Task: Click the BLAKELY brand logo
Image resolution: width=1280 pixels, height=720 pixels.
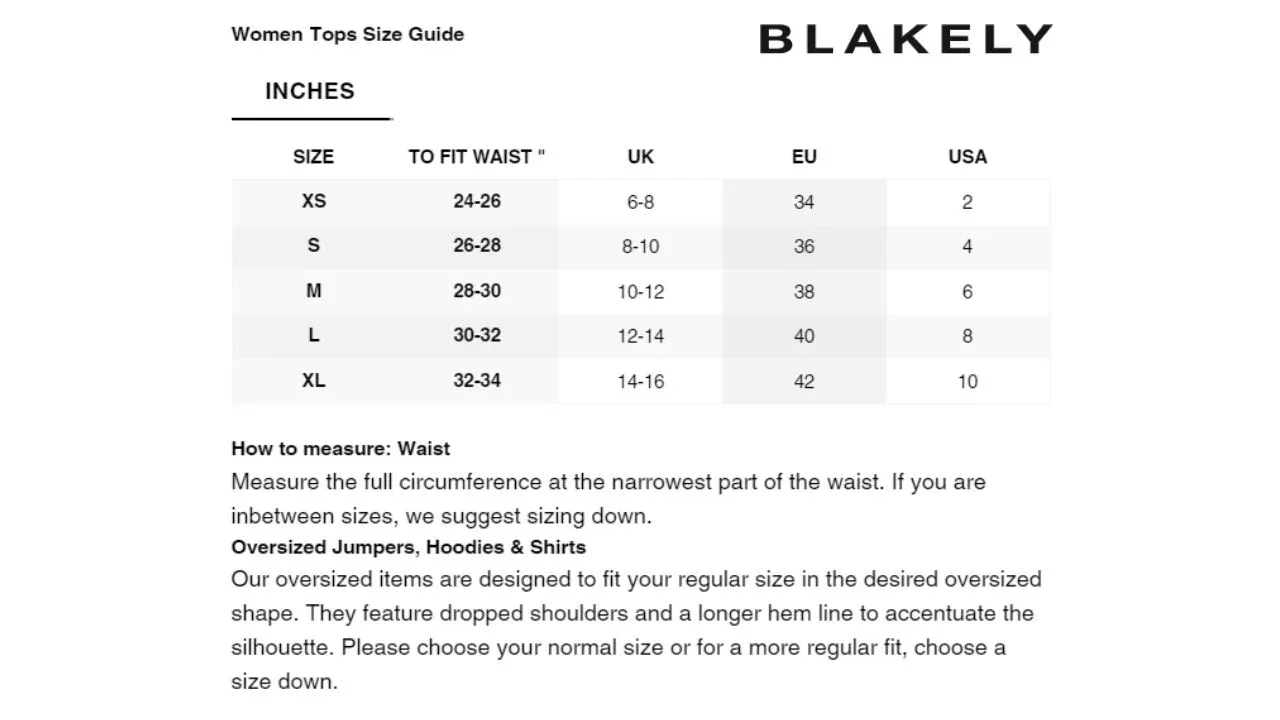Action: coord(905,39)
